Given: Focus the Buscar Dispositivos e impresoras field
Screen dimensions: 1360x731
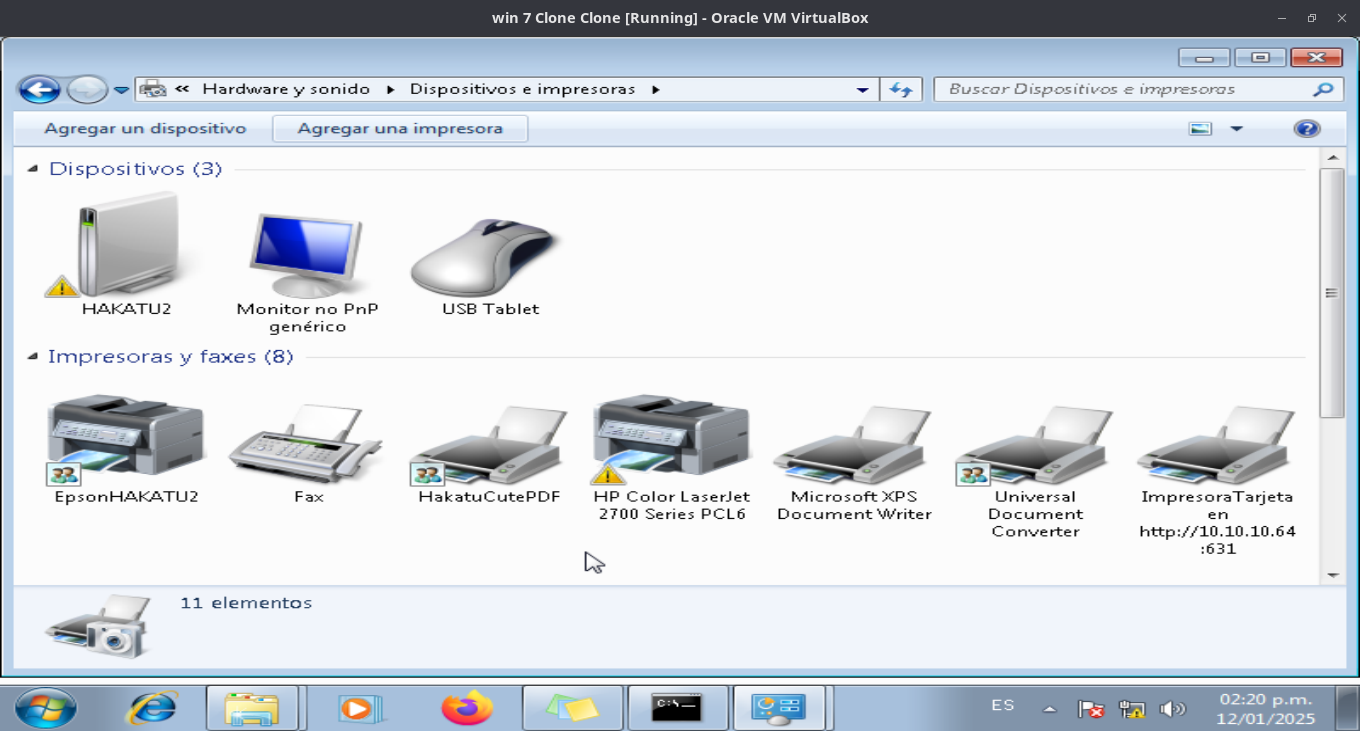Looking at the screenshot, I should point(1125,89).
